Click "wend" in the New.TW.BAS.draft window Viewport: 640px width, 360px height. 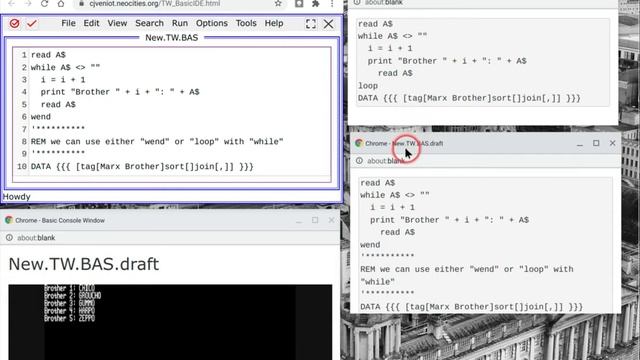click(x=370, y=244)
